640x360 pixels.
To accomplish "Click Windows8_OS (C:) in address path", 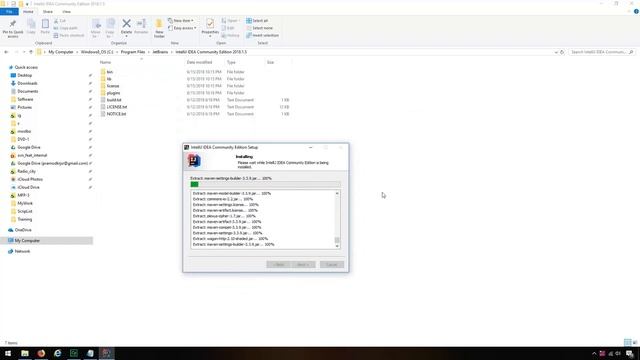I will point(97,52).
